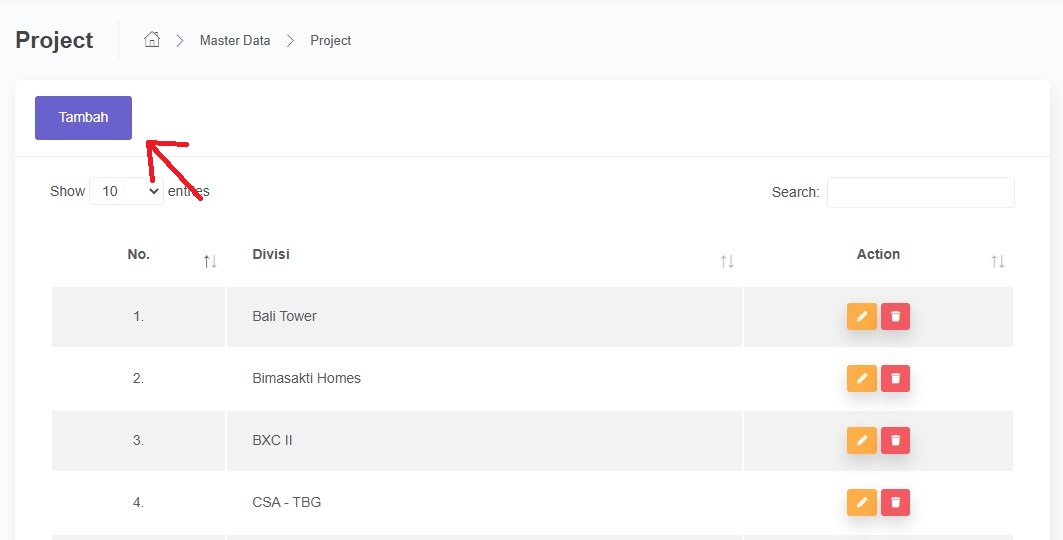
Task: Edit the Bimasakti Homes project
Action: coord(861,379)
